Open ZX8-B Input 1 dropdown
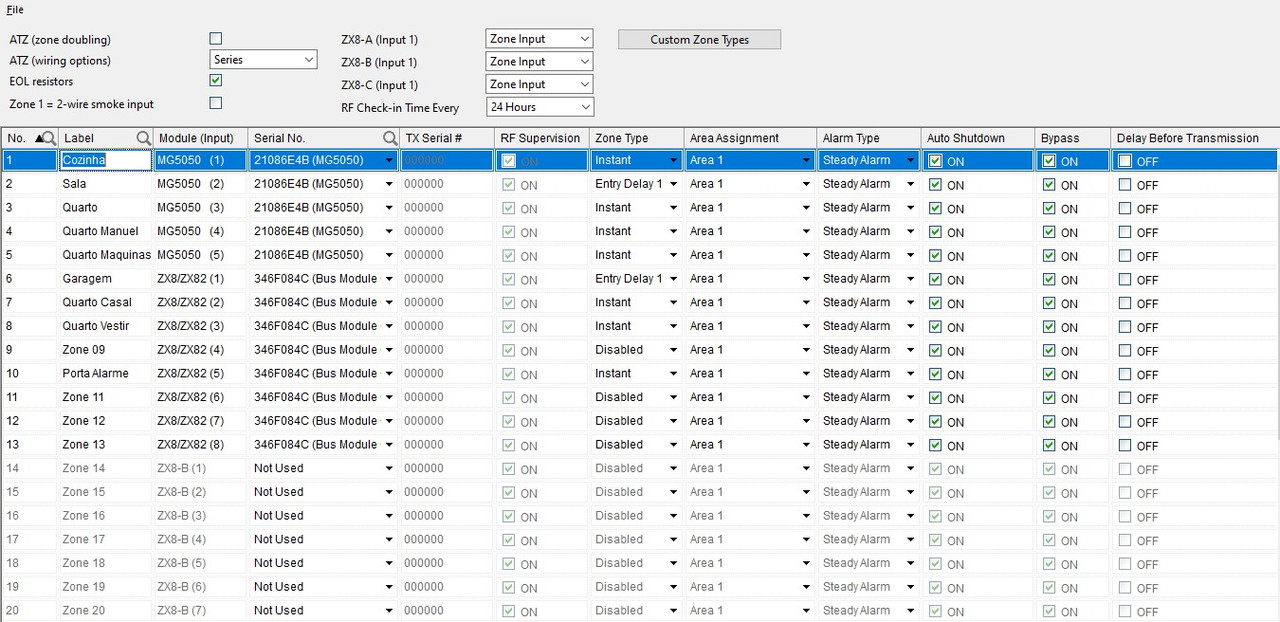This screenshot has width=1280, height=622. (539, 62)
